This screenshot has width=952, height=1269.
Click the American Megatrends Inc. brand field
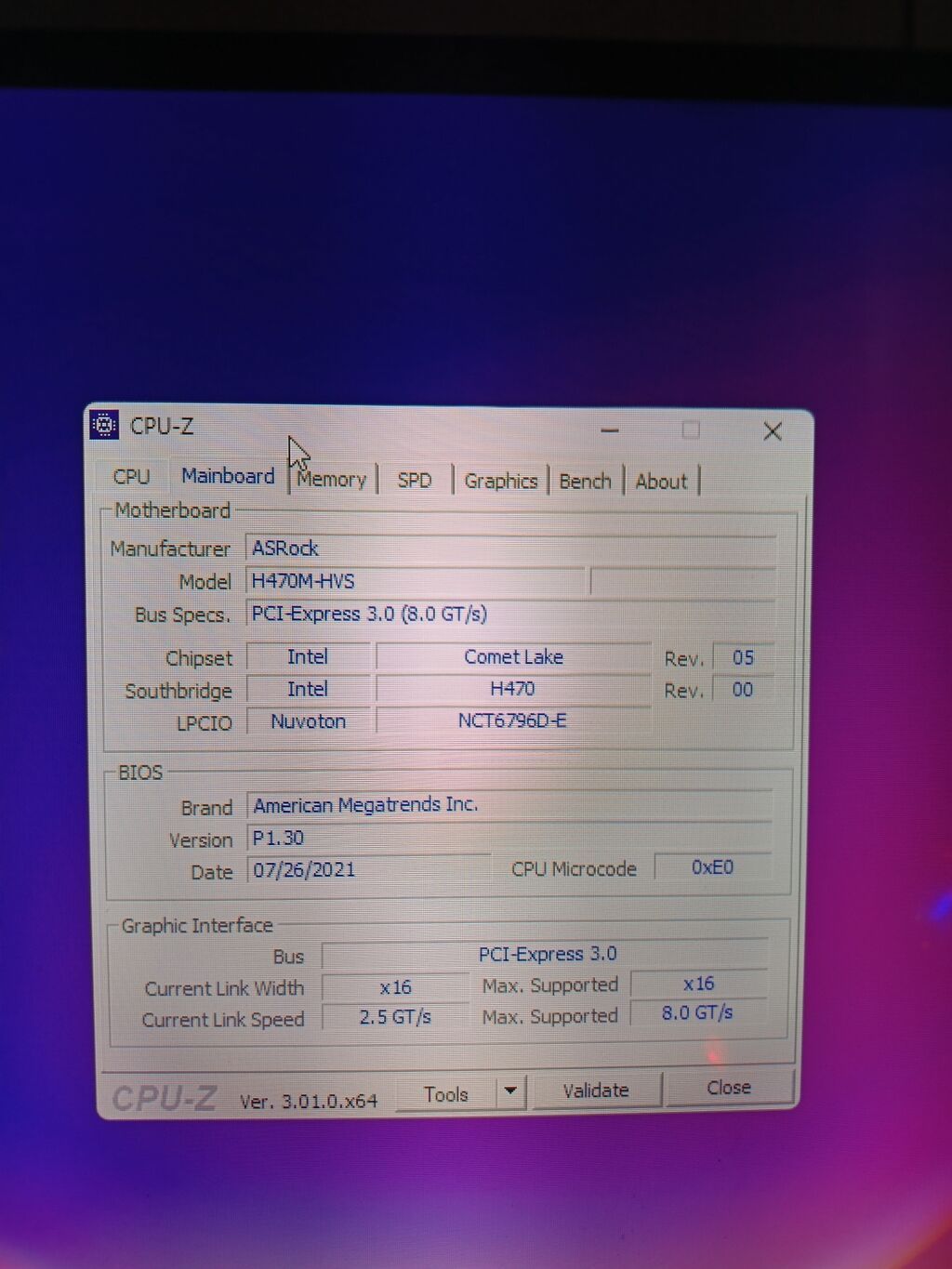(509, 805)
